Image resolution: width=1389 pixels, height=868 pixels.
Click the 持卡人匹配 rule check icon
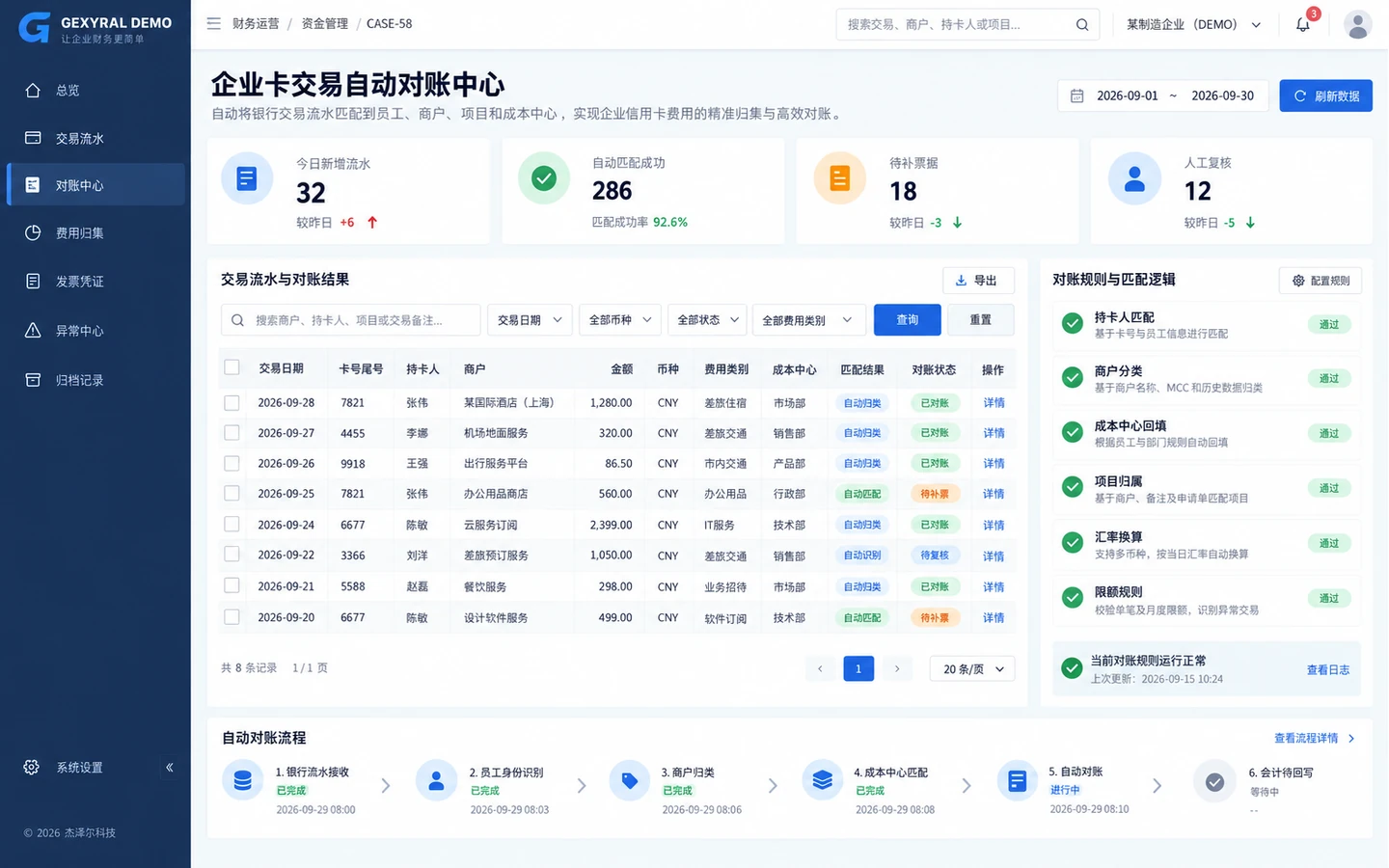[x=1073, y=324]
